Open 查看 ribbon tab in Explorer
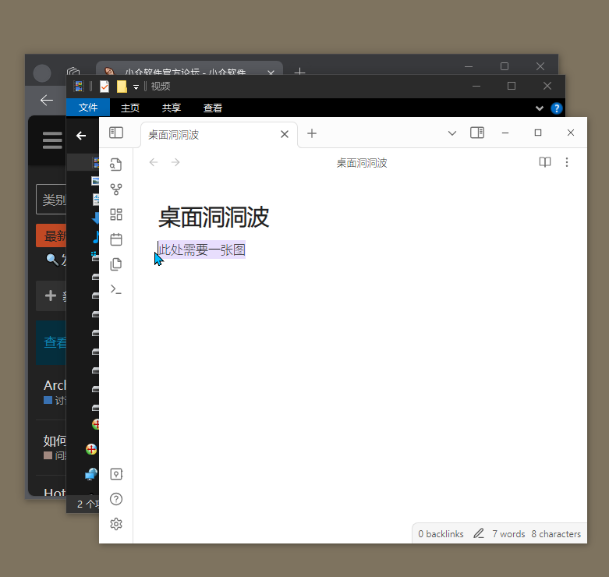The width and height of the screenshot is (609, 577). [x=212, y=108]
